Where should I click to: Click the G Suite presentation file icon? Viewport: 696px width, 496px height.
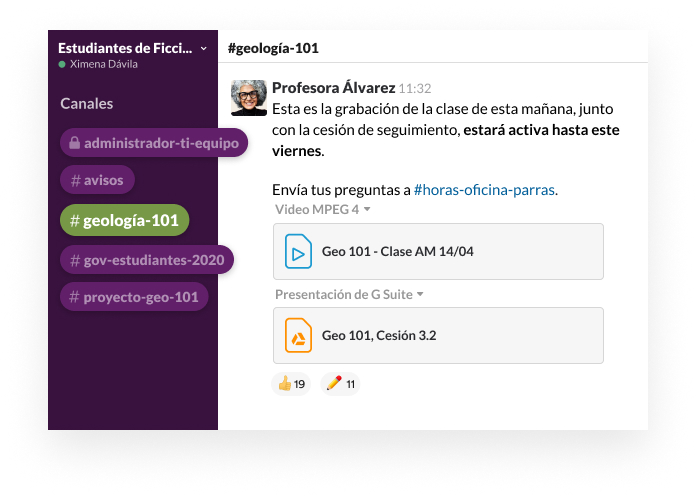(298, 336)
